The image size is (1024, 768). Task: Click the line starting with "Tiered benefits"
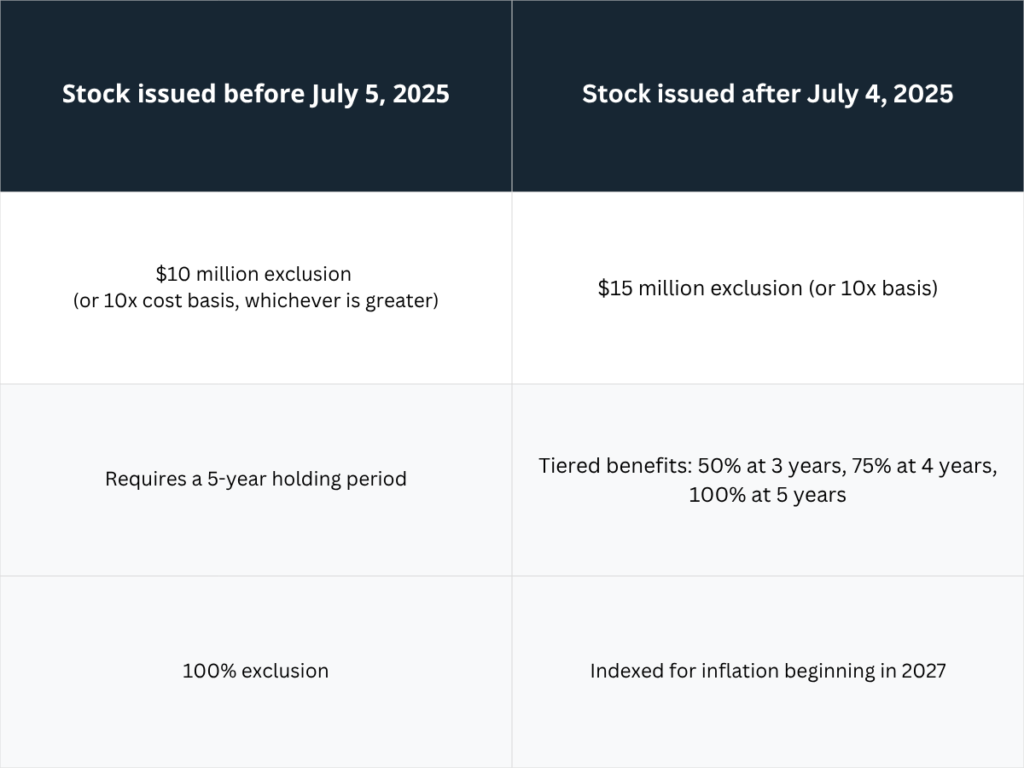(767, 466)
